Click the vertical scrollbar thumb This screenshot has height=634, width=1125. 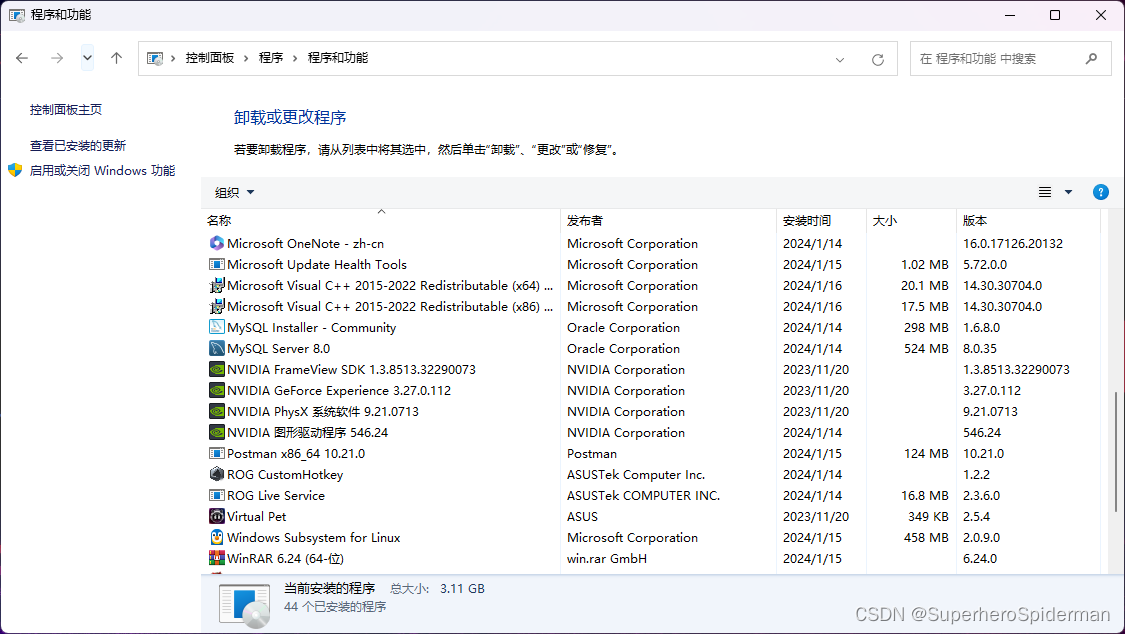coord(1116,451)
